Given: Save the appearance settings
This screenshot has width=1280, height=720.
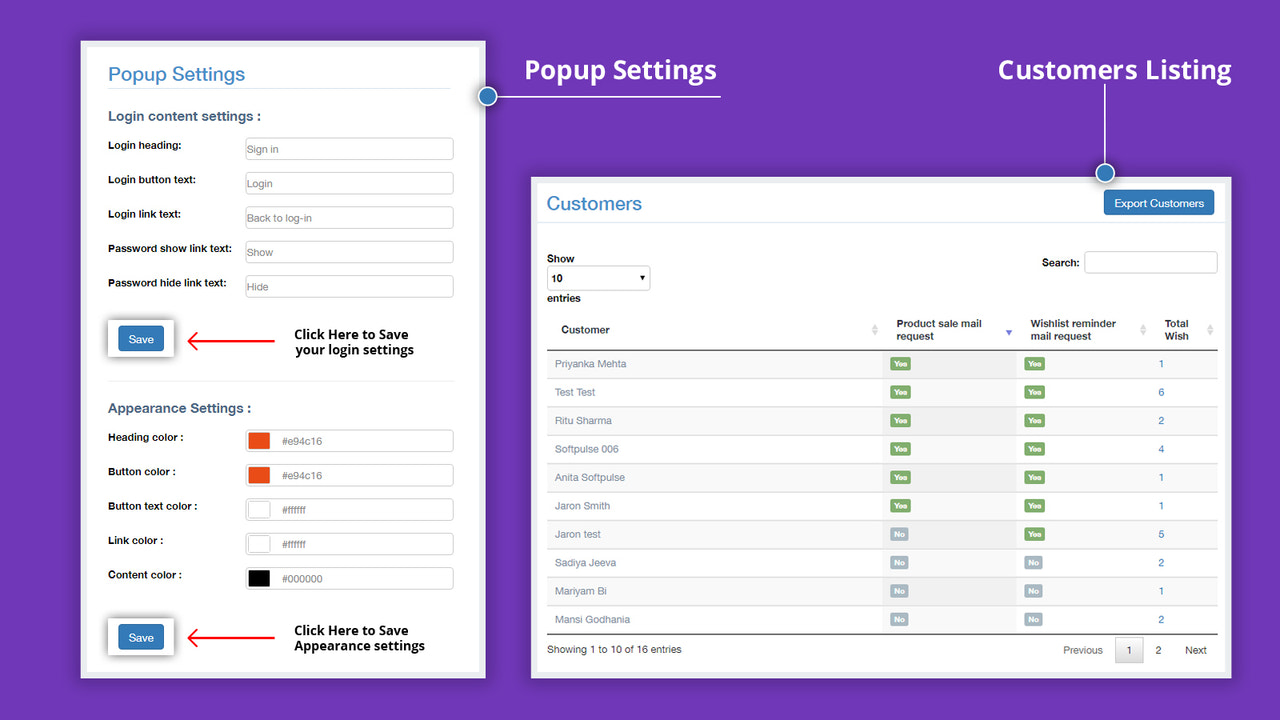Looking at the screenshot, I should click(x=140, y=637).
